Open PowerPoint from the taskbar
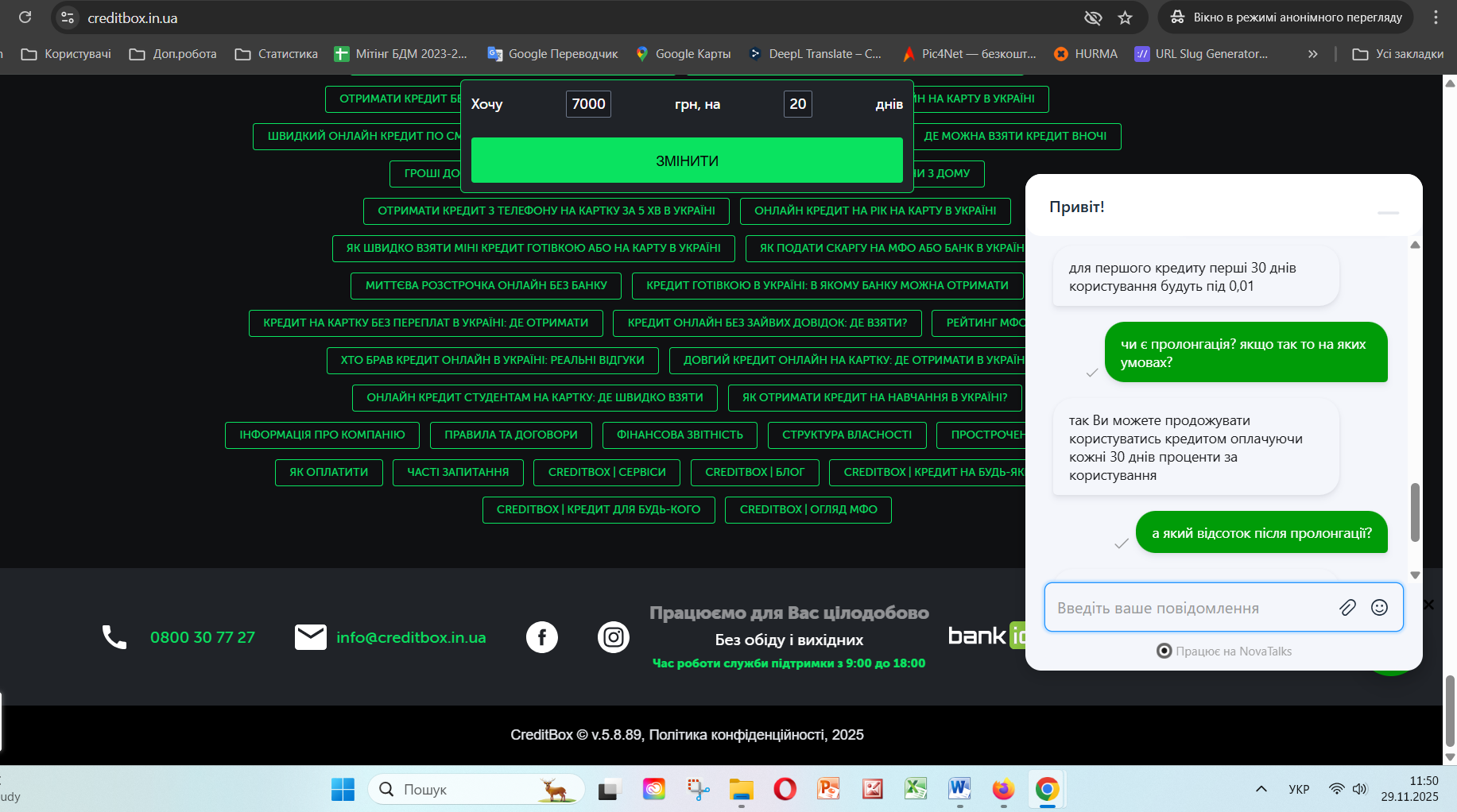The image size is (1457, 812). (x=828, y=789)
